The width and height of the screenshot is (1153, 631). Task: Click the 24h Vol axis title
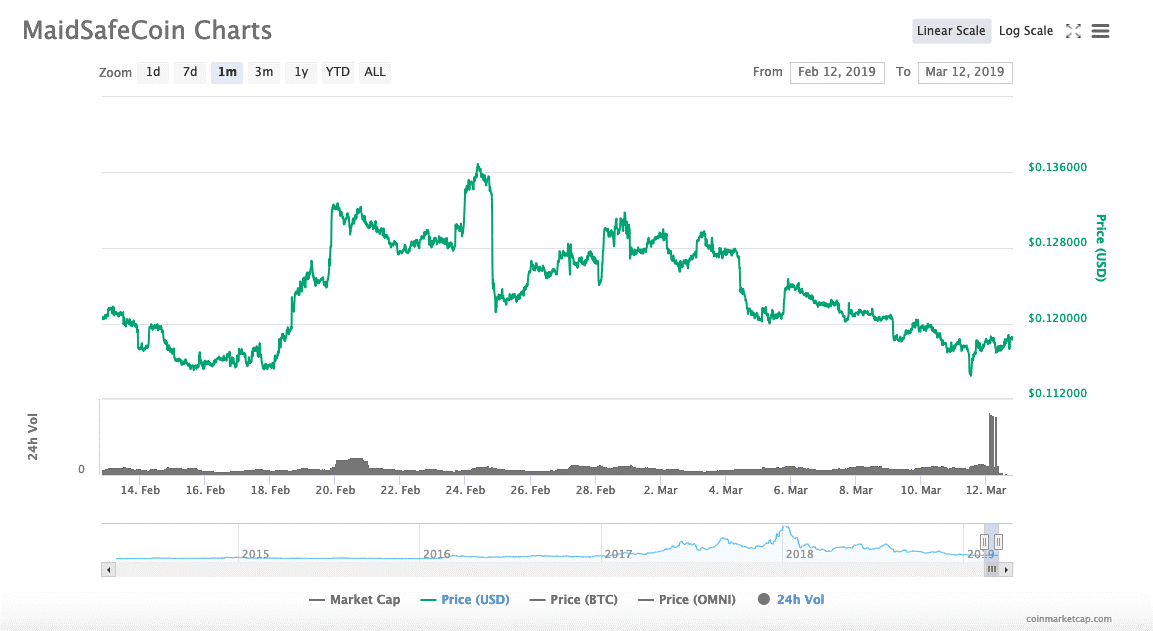click(32, 437)
